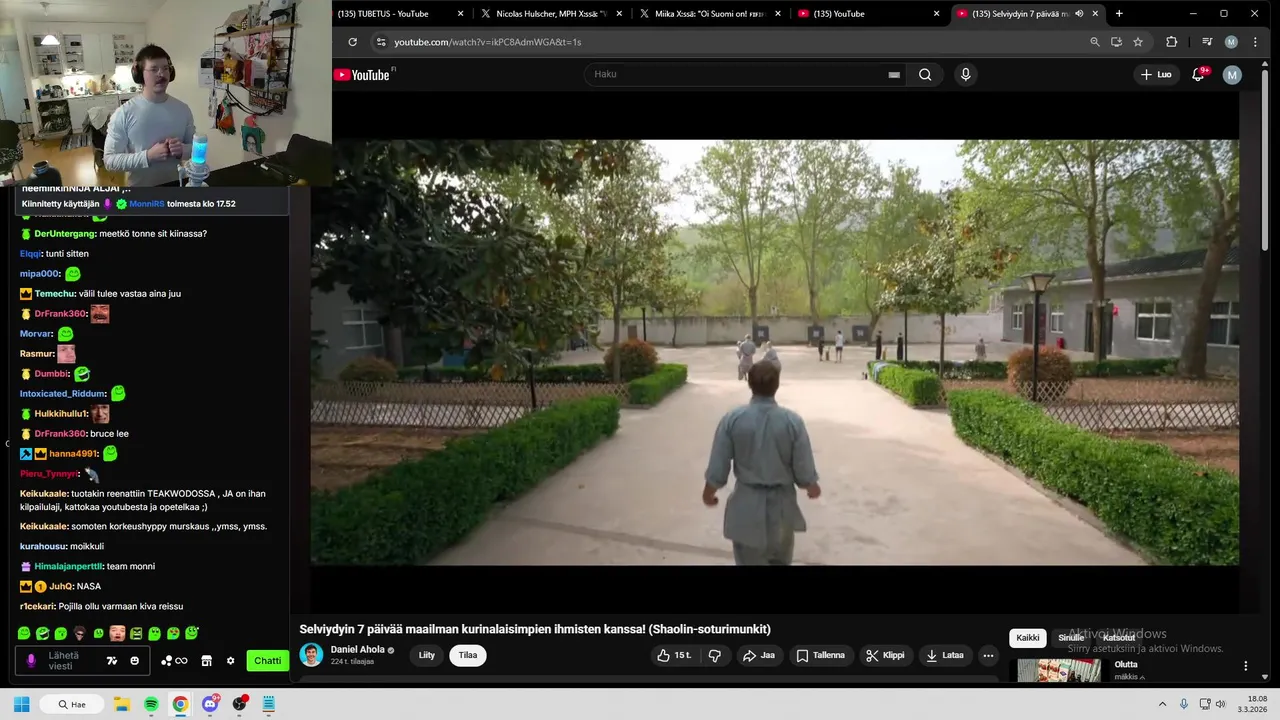Open Chrome extensions puzzle icon

click(x=1171, y=42)
